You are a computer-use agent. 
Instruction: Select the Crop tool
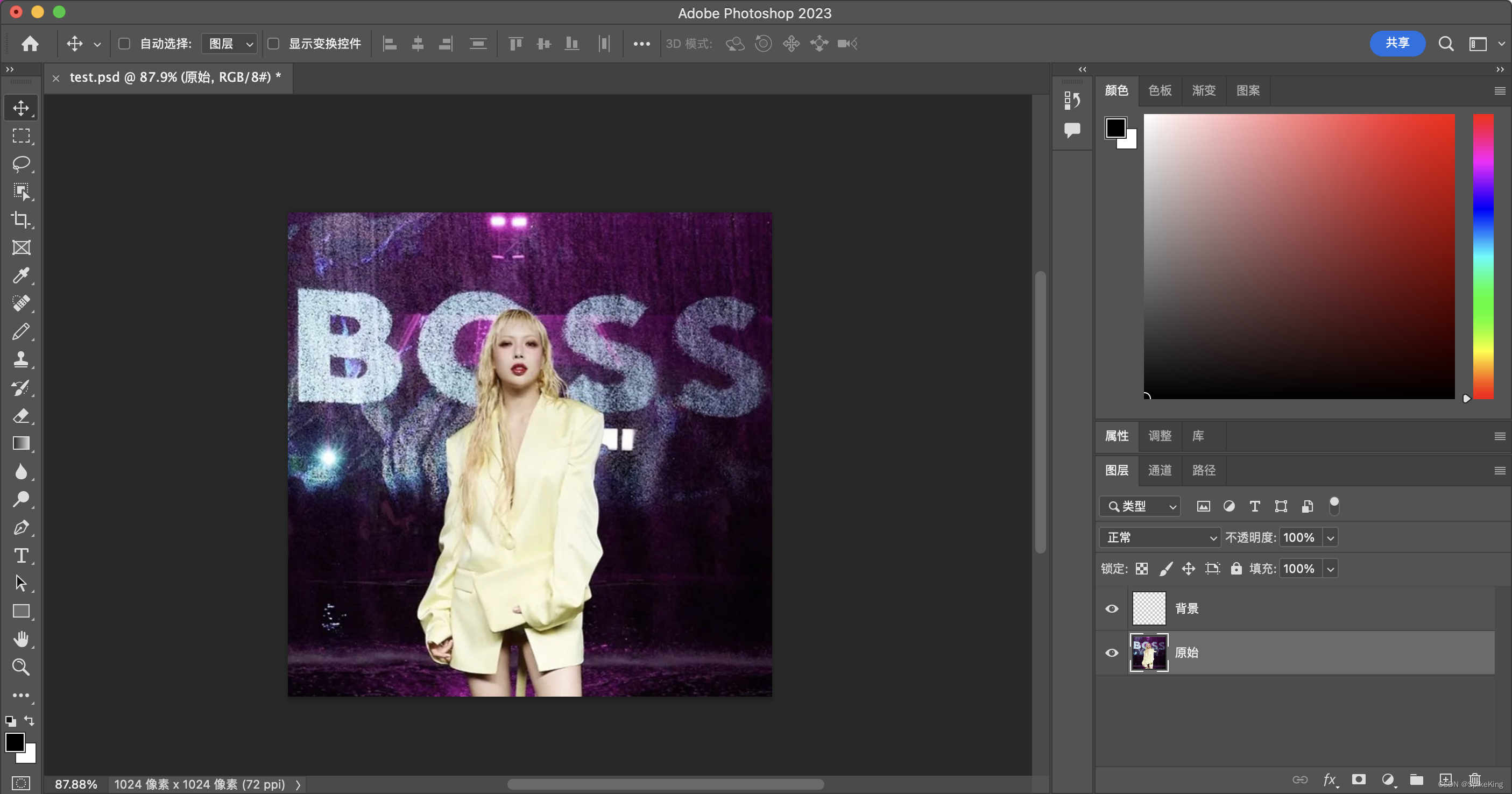tap(21, 219)
